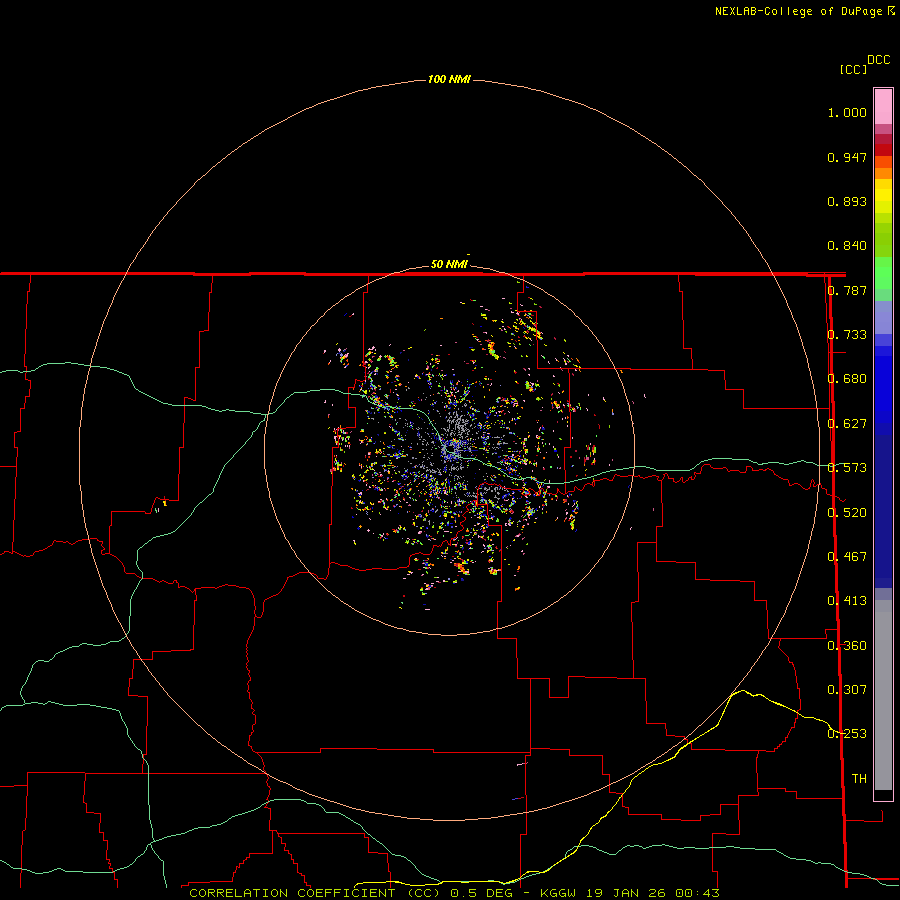This screenshot has width=900, height=900.
Task: Click the 0.467 scale value
Action: coord(847,557)
